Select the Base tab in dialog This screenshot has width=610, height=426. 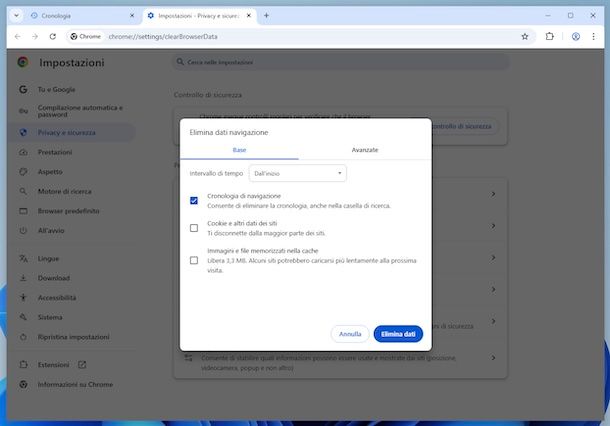pos(240,150)
